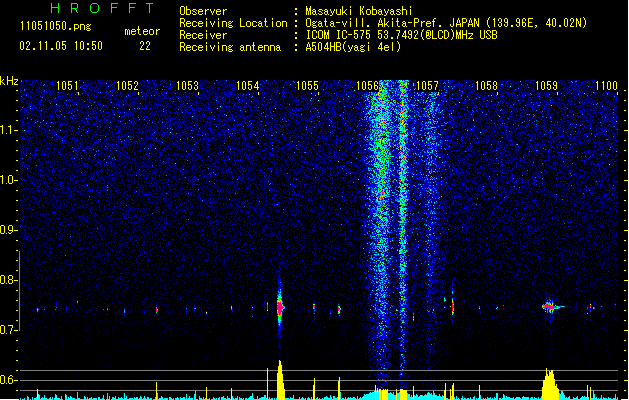Click the 1100 time axis marker
Viewport: 629px width, 400px height.
606,86
